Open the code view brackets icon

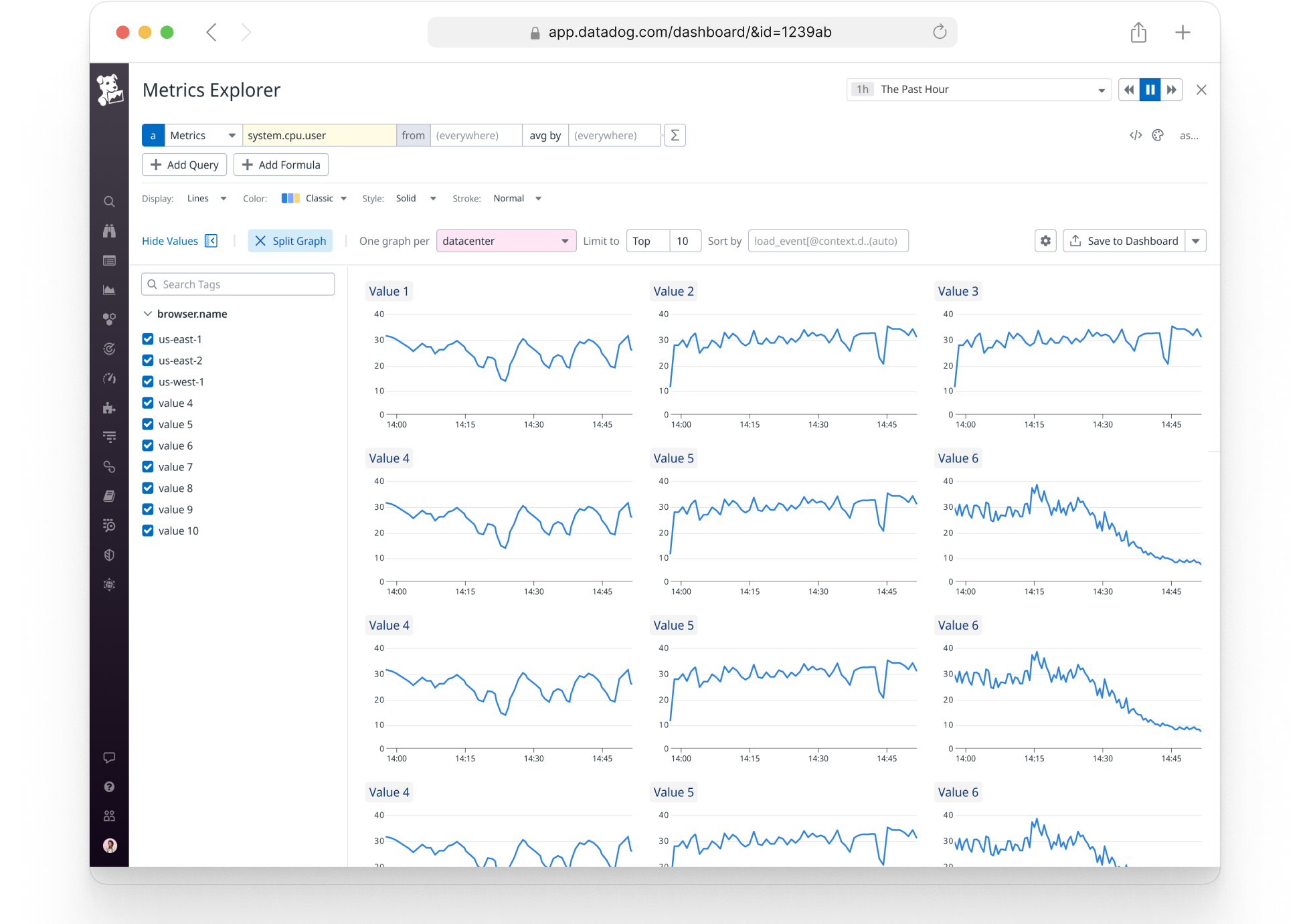[x=1136, y=135]
